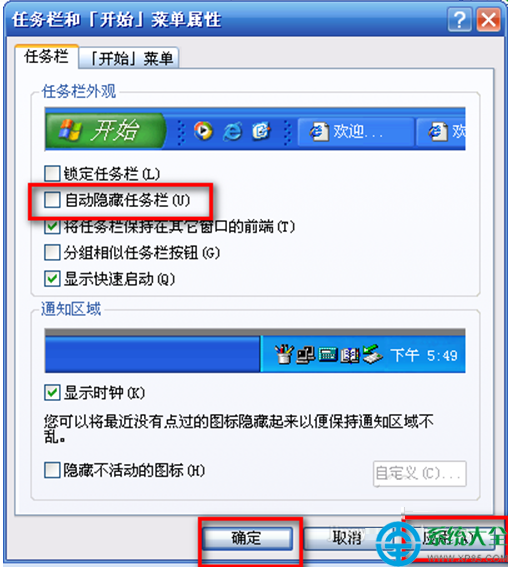The height and width of the screenshot is (569, 510).
Task: Click the Windows Media Player quick launch icon
Action: pos(203,131)
